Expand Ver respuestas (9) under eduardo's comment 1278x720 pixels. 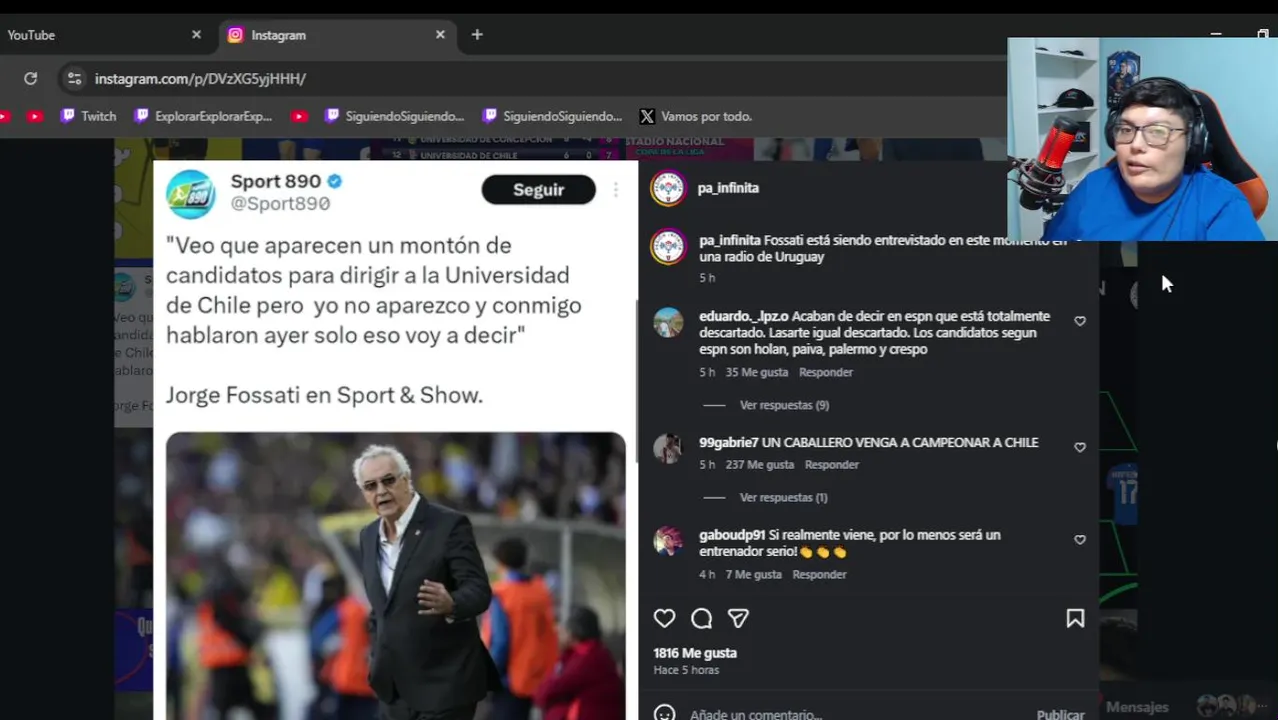(784, 405)
